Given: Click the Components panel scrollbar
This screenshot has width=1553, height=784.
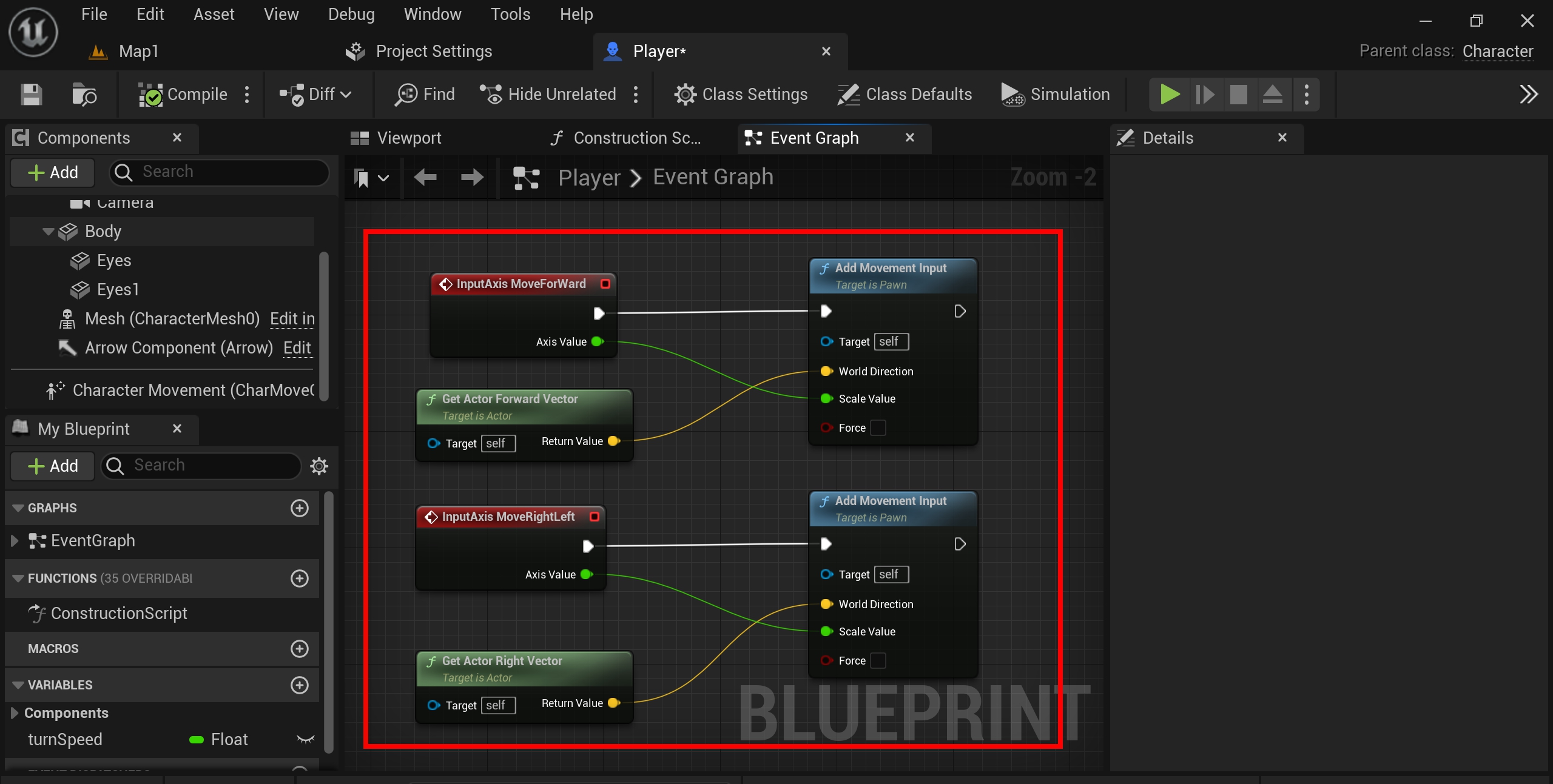Looking at the screenshot, I should pyautogui.click(x=324, y=326).
